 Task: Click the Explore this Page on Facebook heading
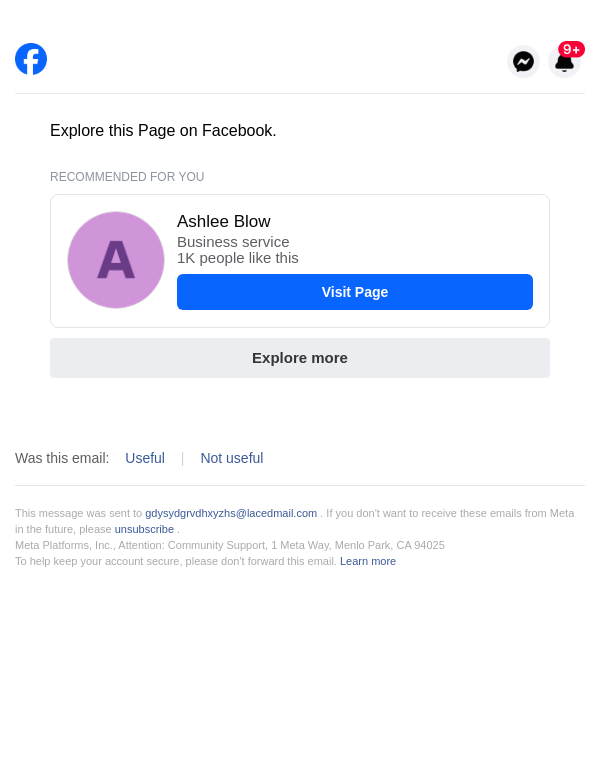click(163, 131)
